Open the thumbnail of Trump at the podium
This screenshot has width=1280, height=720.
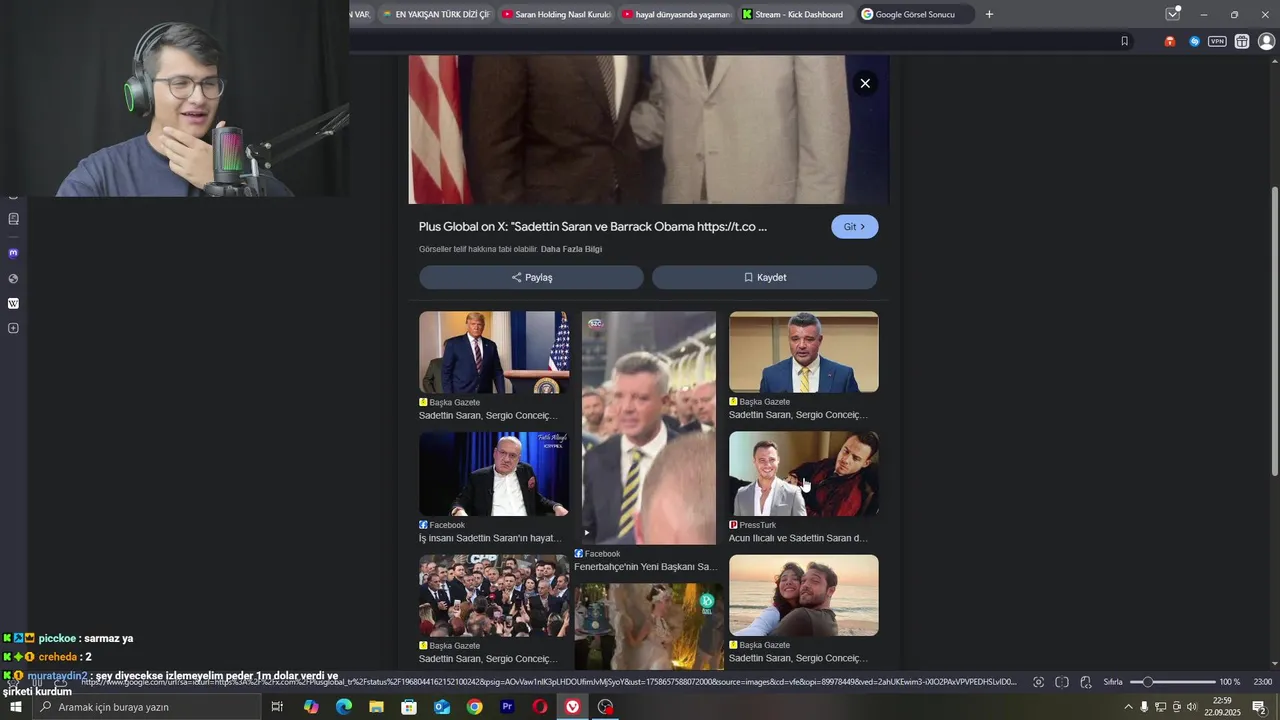[494, 352]
